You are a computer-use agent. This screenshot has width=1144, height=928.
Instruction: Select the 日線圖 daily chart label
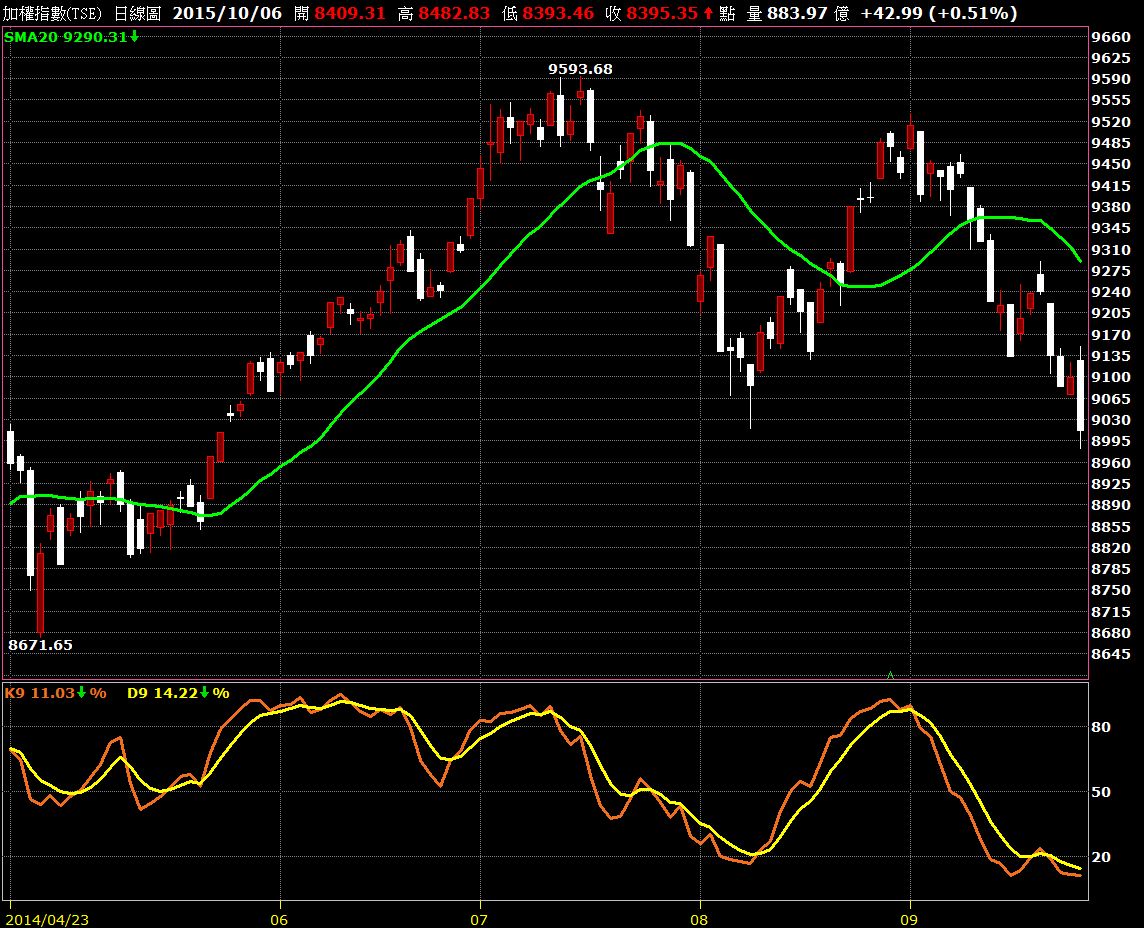tap(137, 13)
